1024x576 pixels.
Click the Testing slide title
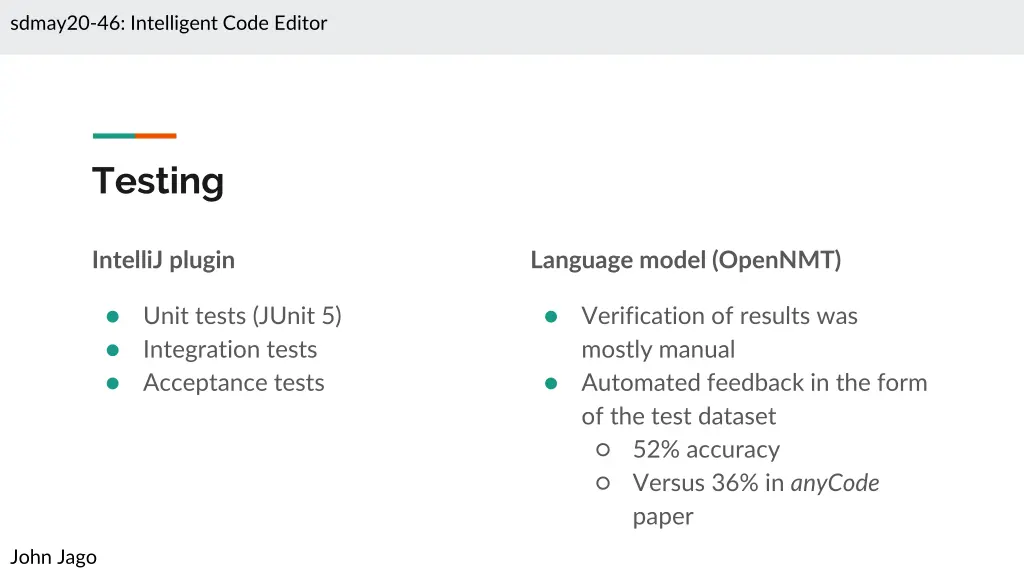click(x=158, y=181)
